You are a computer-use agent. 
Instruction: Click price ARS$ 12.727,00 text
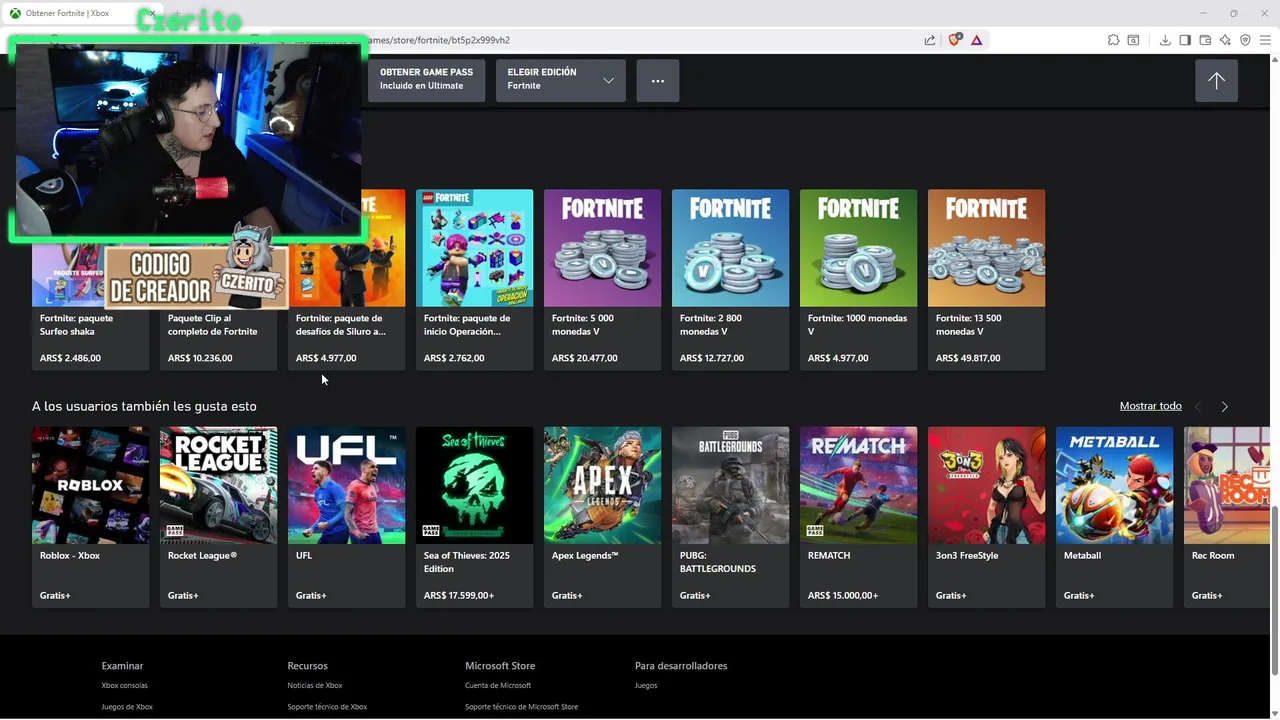point(712,358)
